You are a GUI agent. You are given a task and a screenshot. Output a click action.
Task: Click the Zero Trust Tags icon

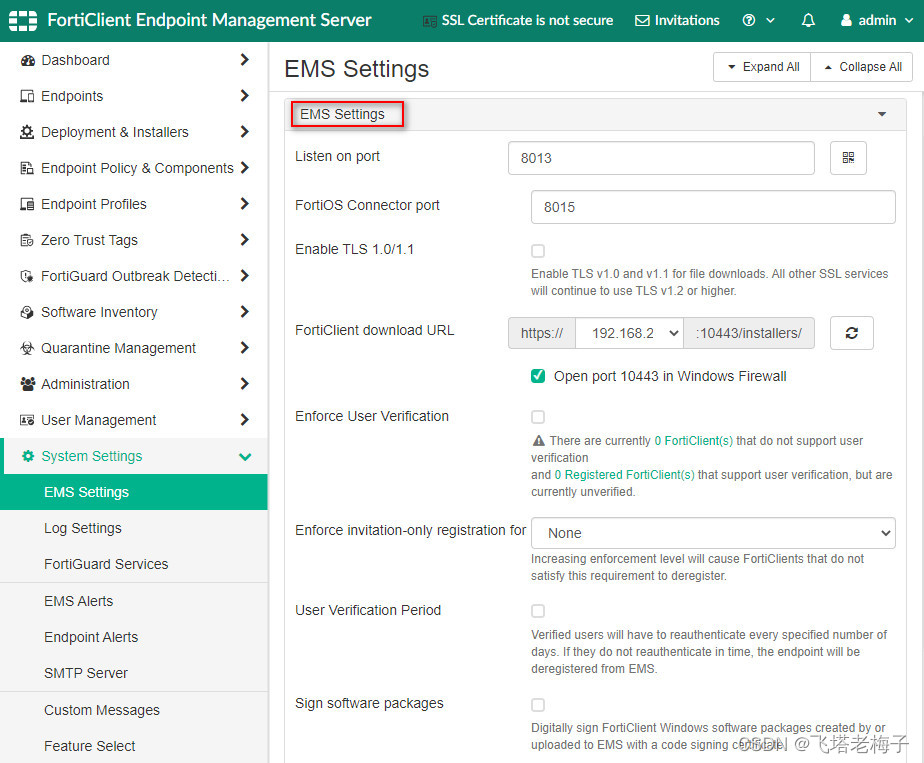[27, 240]
